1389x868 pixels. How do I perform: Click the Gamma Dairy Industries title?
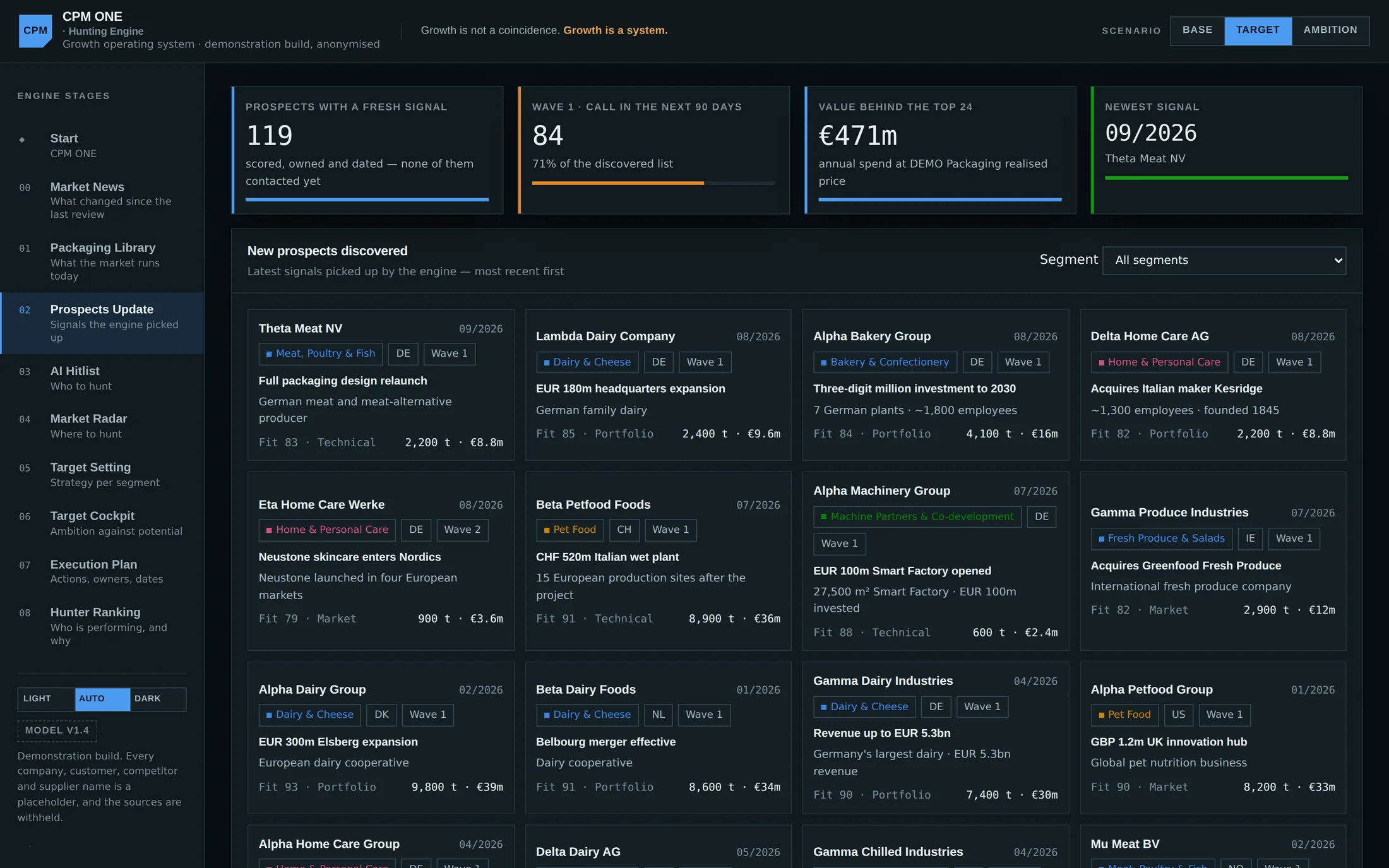(x=883, y=681)
